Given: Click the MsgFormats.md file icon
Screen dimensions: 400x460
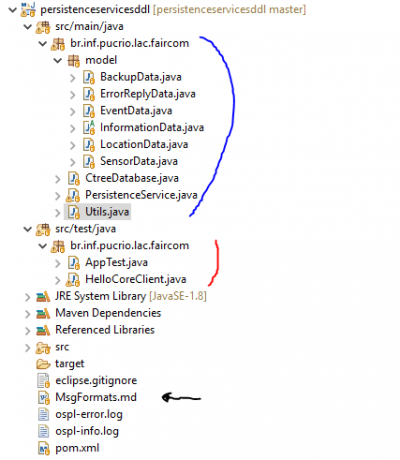Looking at the screenshot, I should coord(44,398).
